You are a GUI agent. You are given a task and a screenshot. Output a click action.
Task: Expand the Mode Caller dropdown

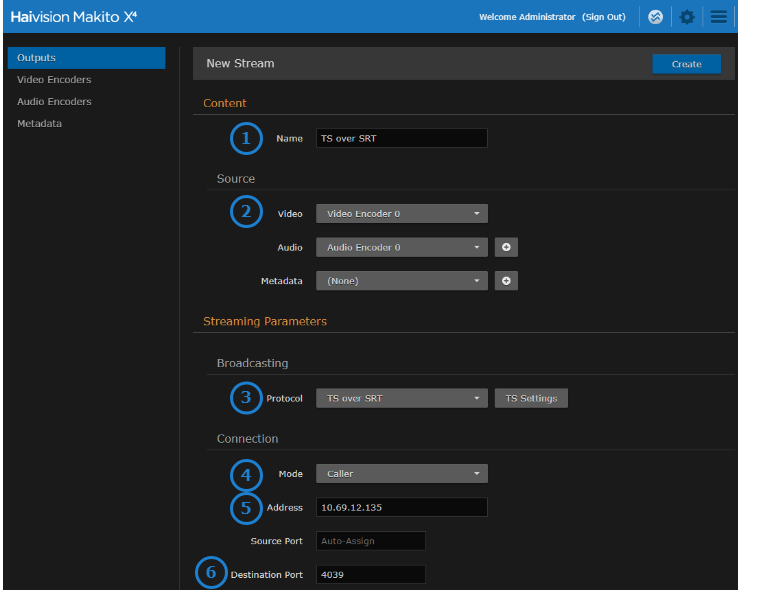401,473
